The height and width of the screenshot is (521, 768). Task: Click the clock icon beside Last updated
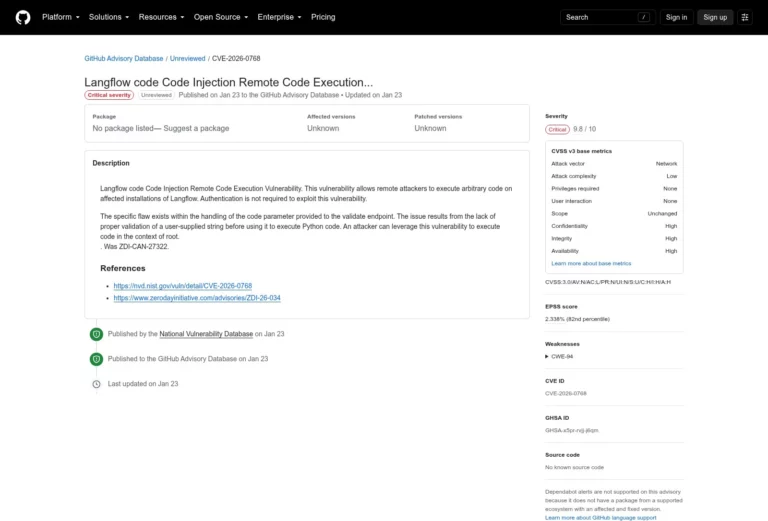[96, 384]
